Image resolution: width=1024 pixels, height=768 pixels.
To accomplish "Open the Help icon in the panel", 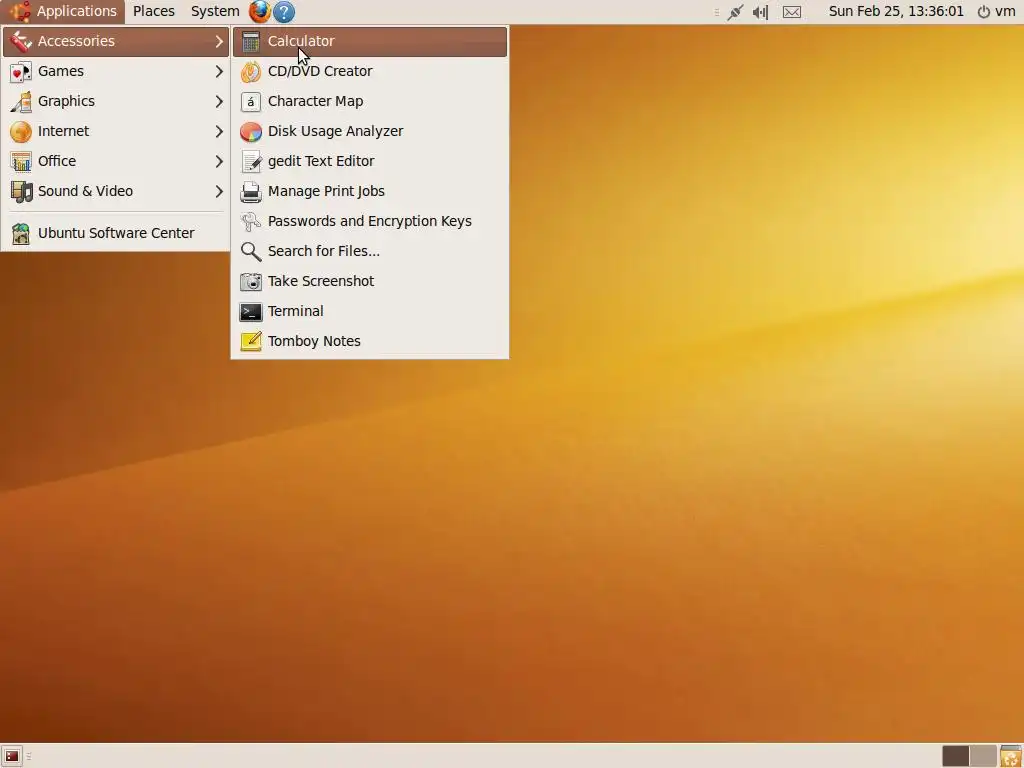I will pos(284,11).
